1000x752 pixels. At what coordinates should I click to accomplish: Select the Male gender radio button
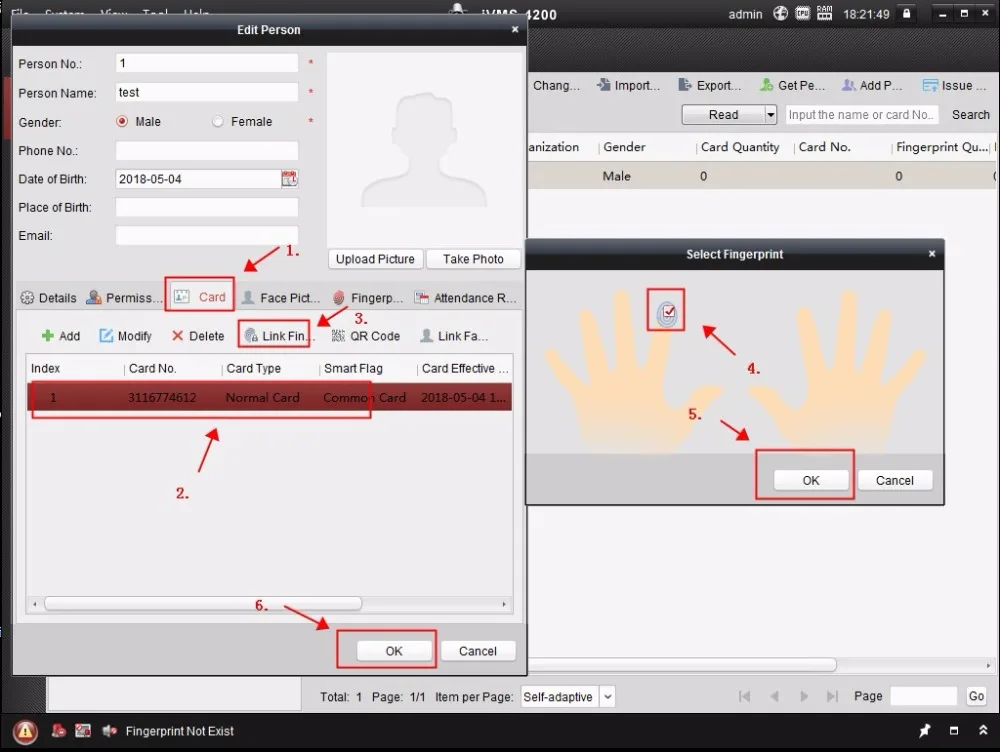tap(122, 121)
